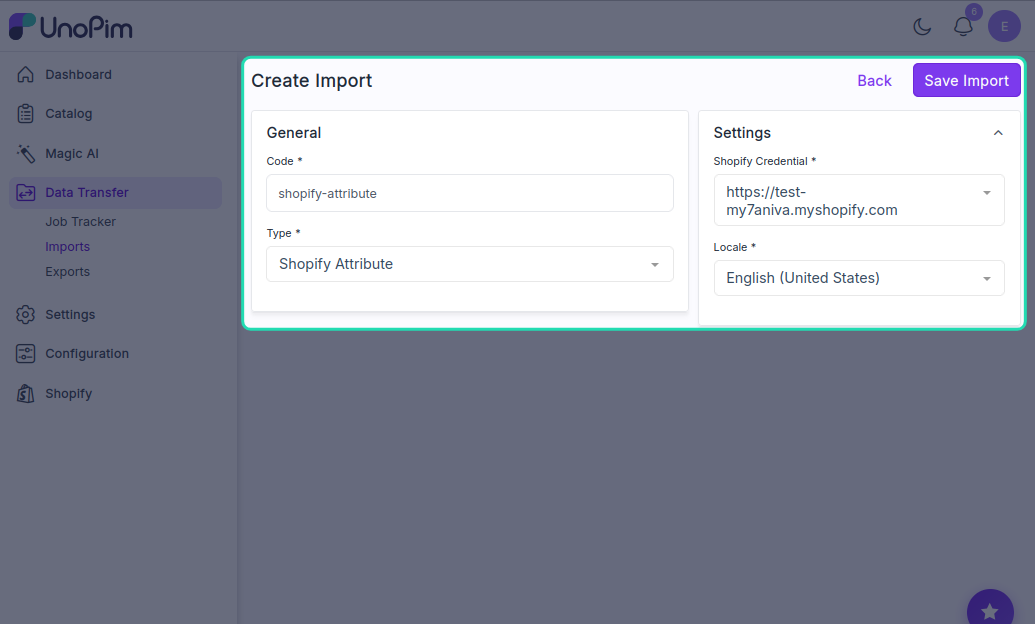Click the Back link
The image size is (1035, 624).
[875, 81]
